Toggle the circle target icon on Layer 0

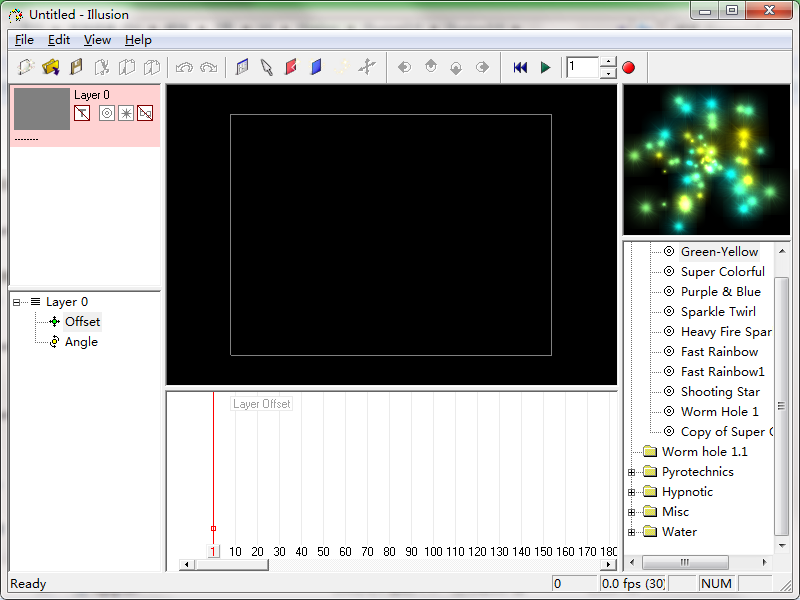click(x=107, y=114)
